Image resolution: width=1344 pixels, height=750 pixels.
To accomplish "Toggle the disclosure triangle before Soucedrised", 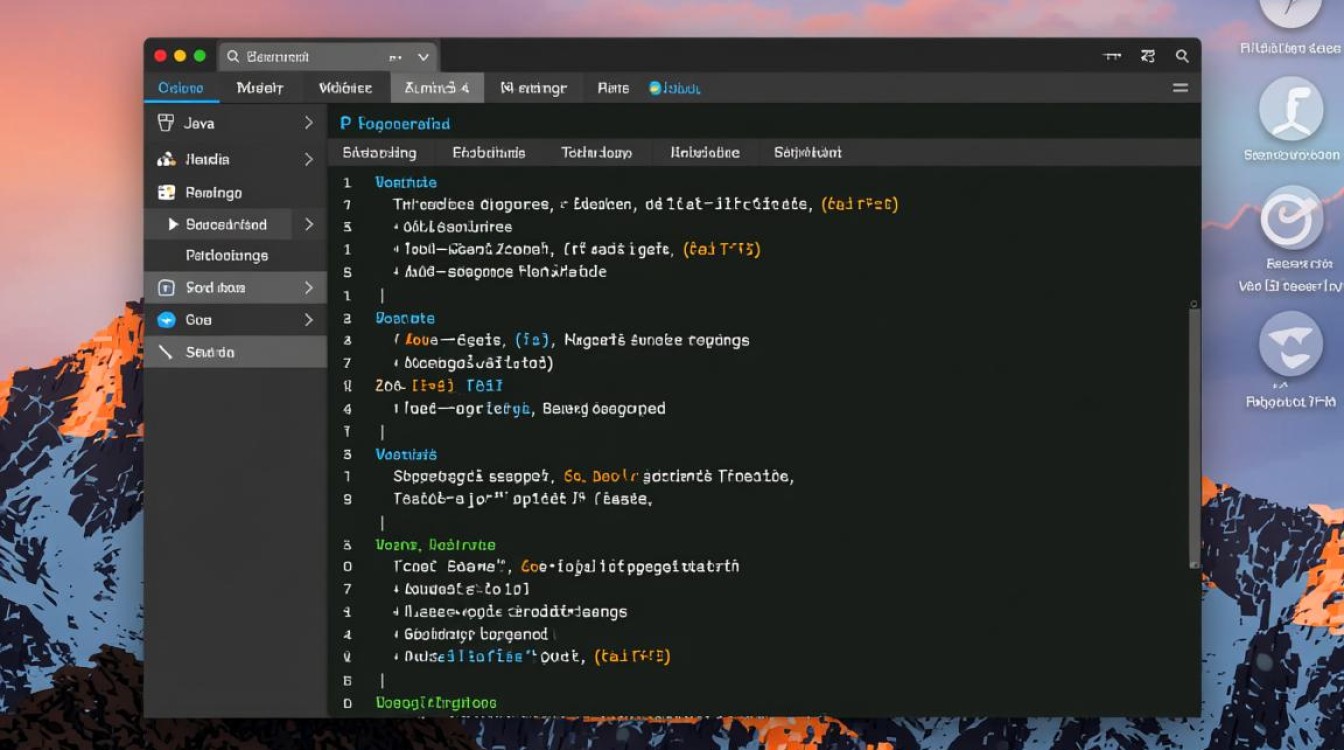I will [x=173, y=224].
